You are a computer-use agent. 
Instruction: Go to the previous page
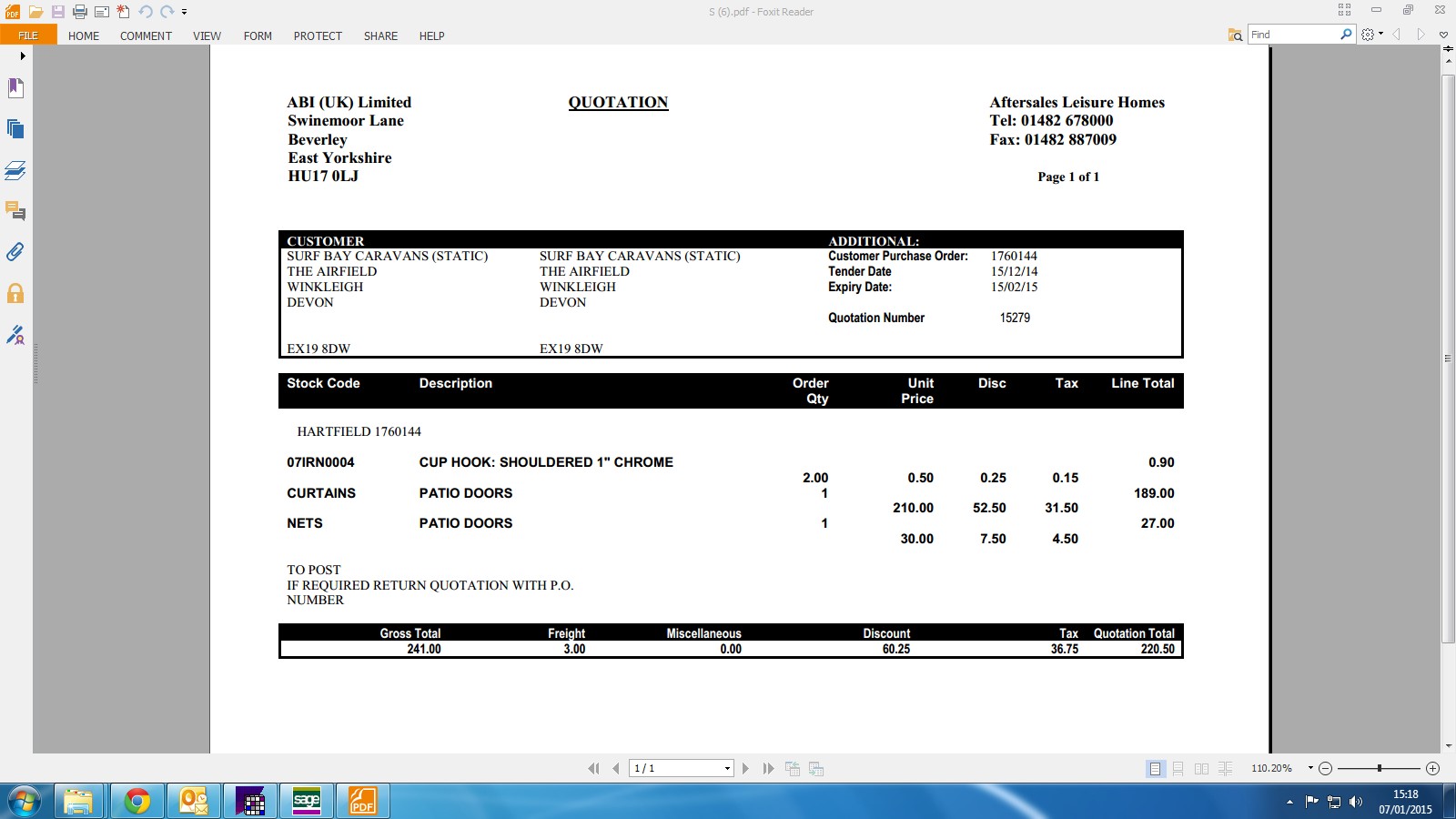[x=616, y=769]
